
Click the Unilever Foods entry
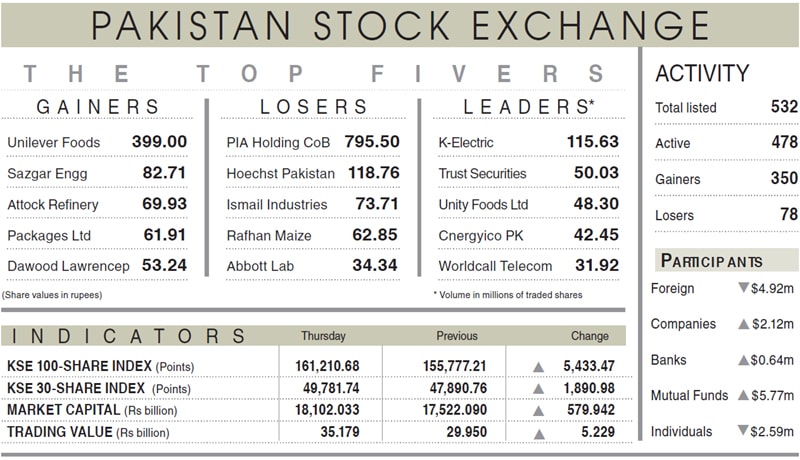54,143
